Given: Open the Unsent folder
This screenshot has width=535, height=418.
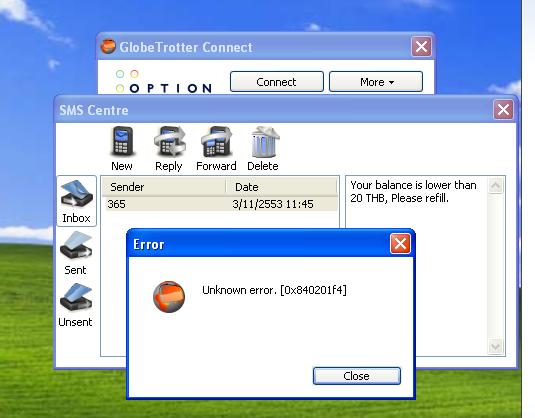Looking at the screenshot, I should click(x=75, y=305).
